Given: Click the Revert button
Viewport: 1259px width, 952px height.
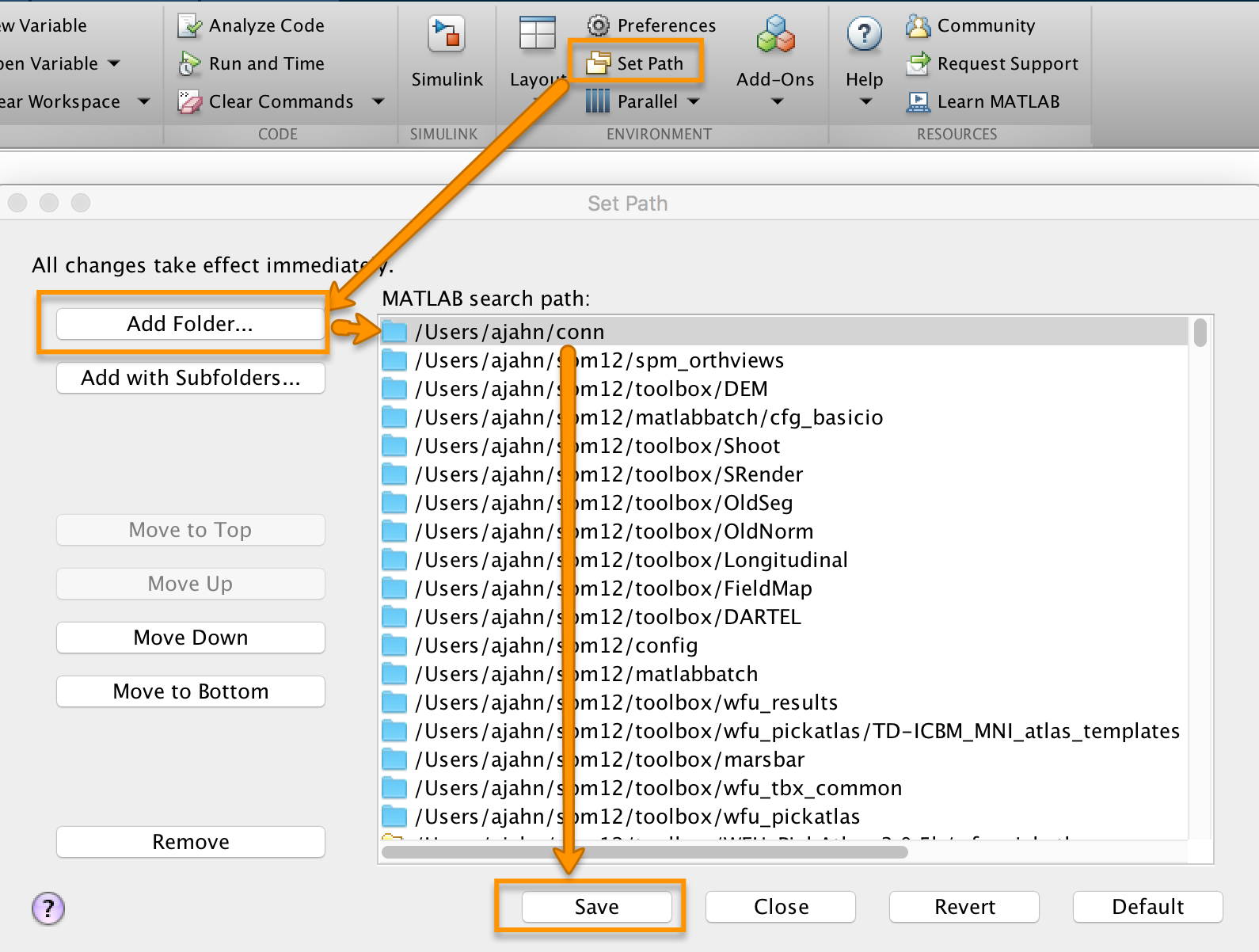Looking at the screenshot, I should 964,907.
